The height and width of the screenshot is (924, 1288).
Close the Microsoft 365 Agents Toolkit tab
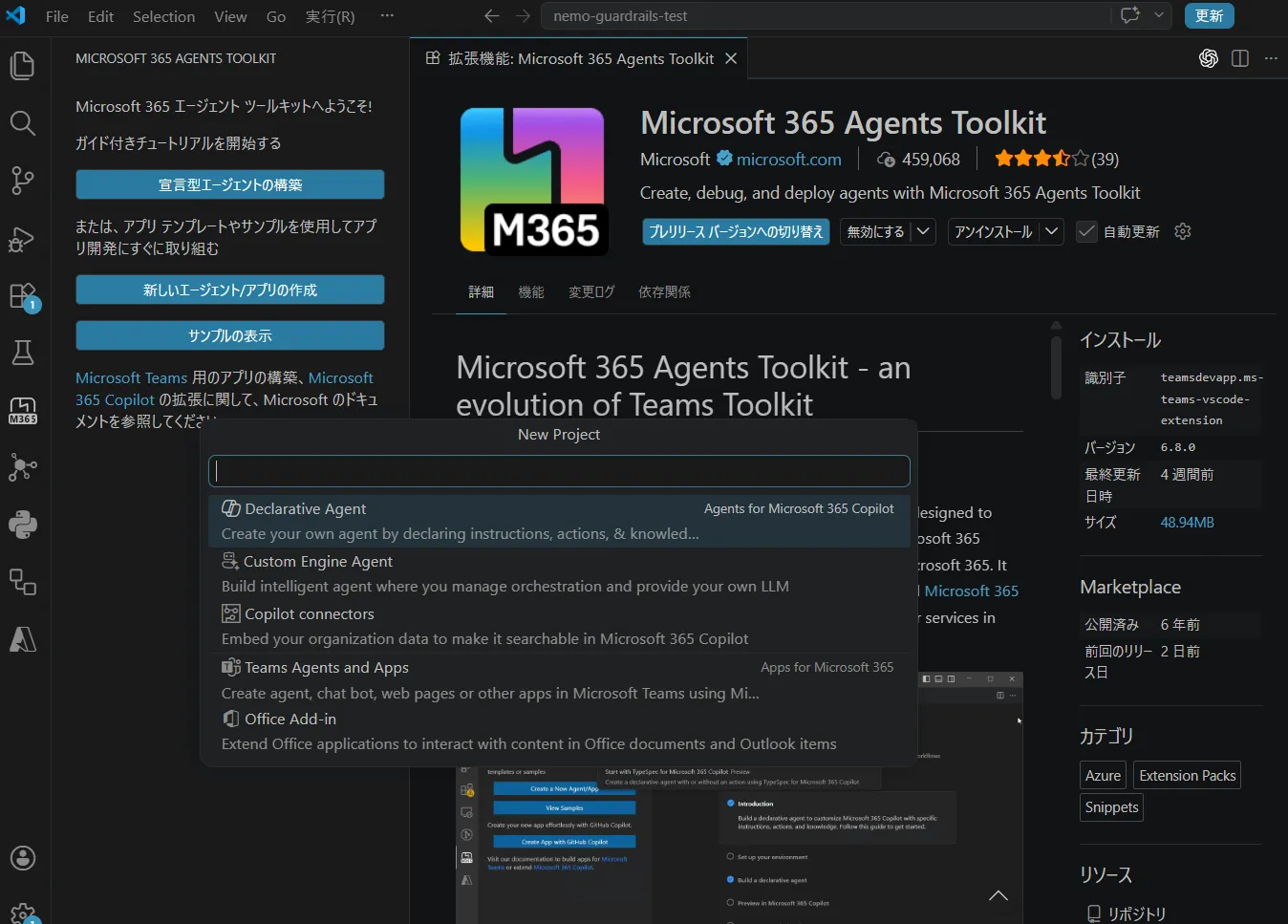pyautogui.click(x=731, y=58)
